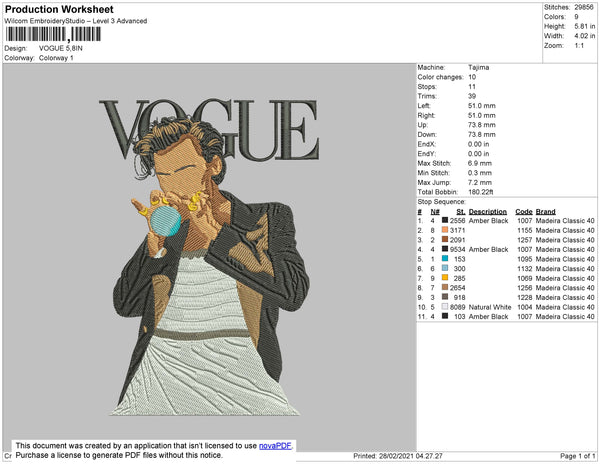Click the turquoise swatch for code 1095
This screenshot has width=600, height=464.
445,259
